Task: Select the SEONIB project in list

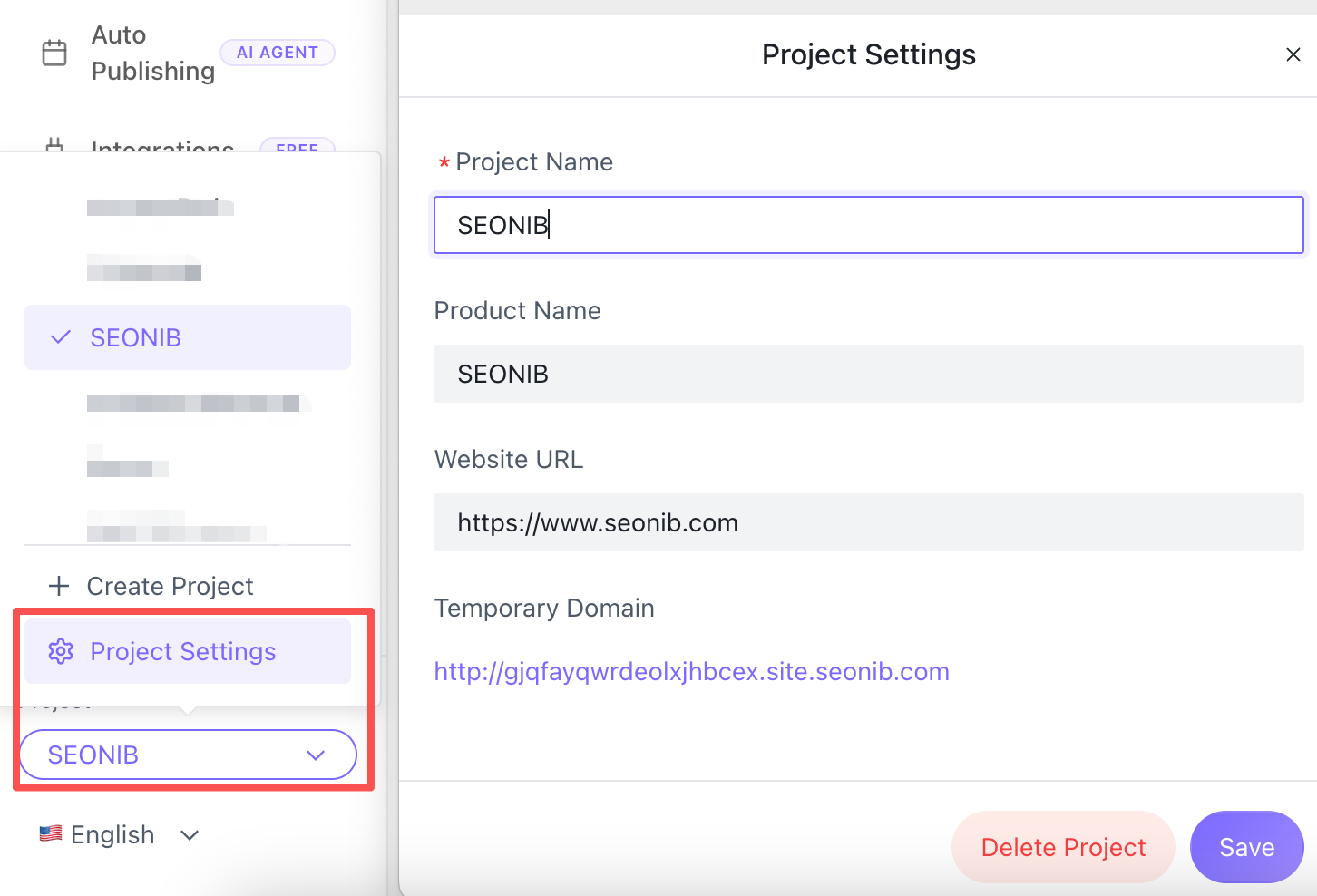Action: click(x=136, y=337)
